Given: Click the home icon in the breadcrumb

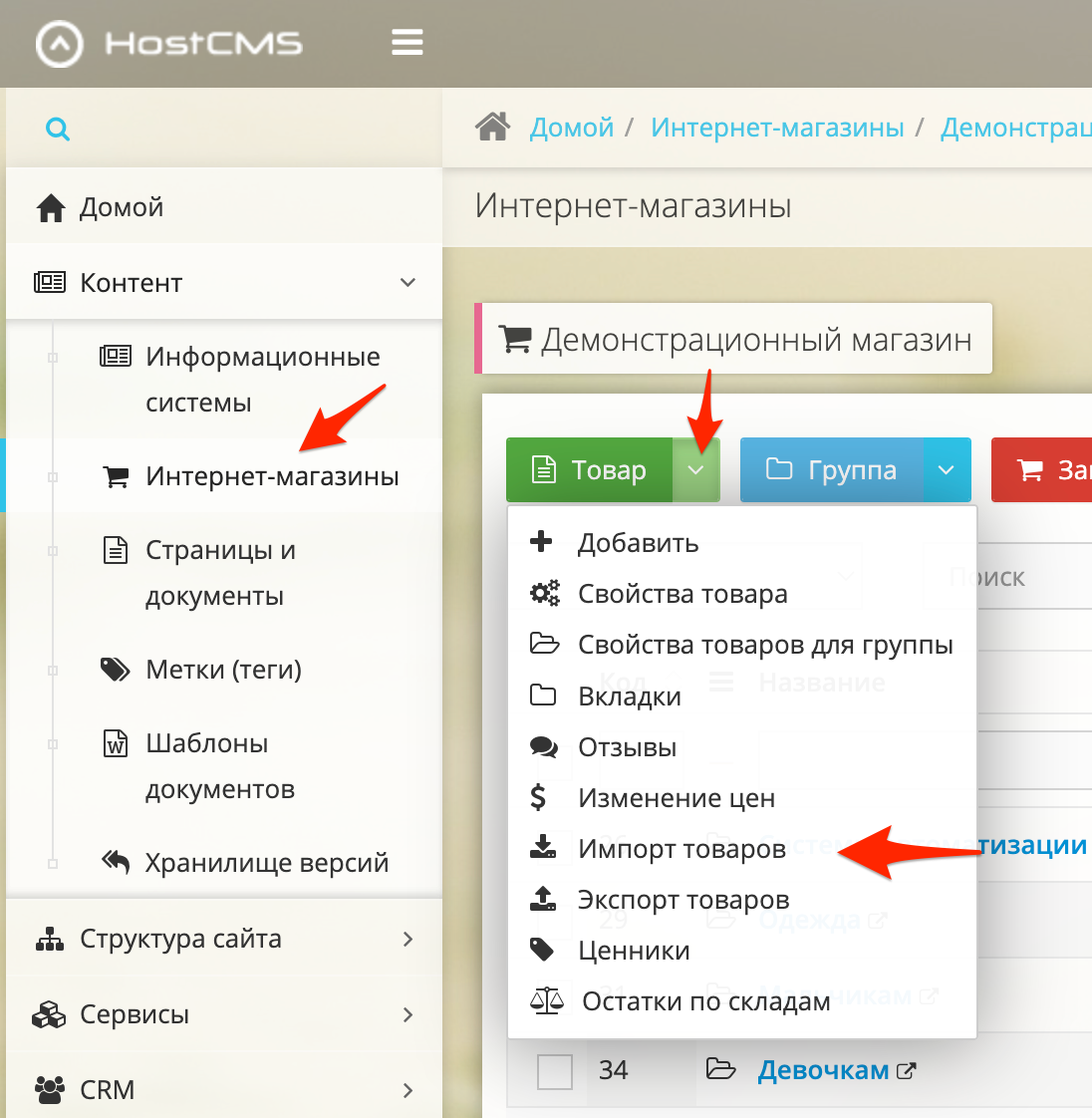Looking at the screenshot, I should pyautogui.click(x=492, y=127).
